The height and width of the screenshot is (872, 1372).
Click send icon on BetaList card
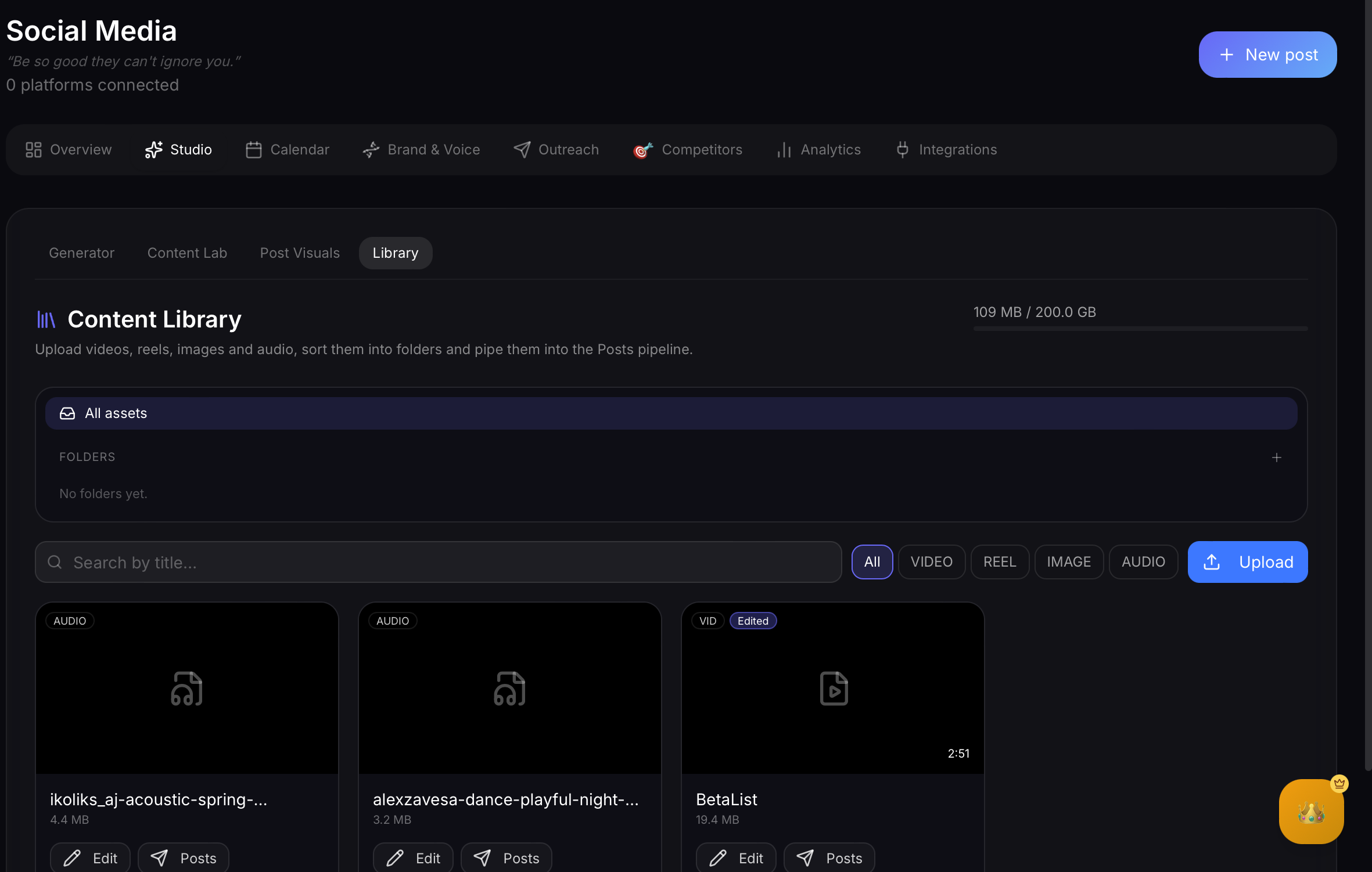tap(805, 858)
